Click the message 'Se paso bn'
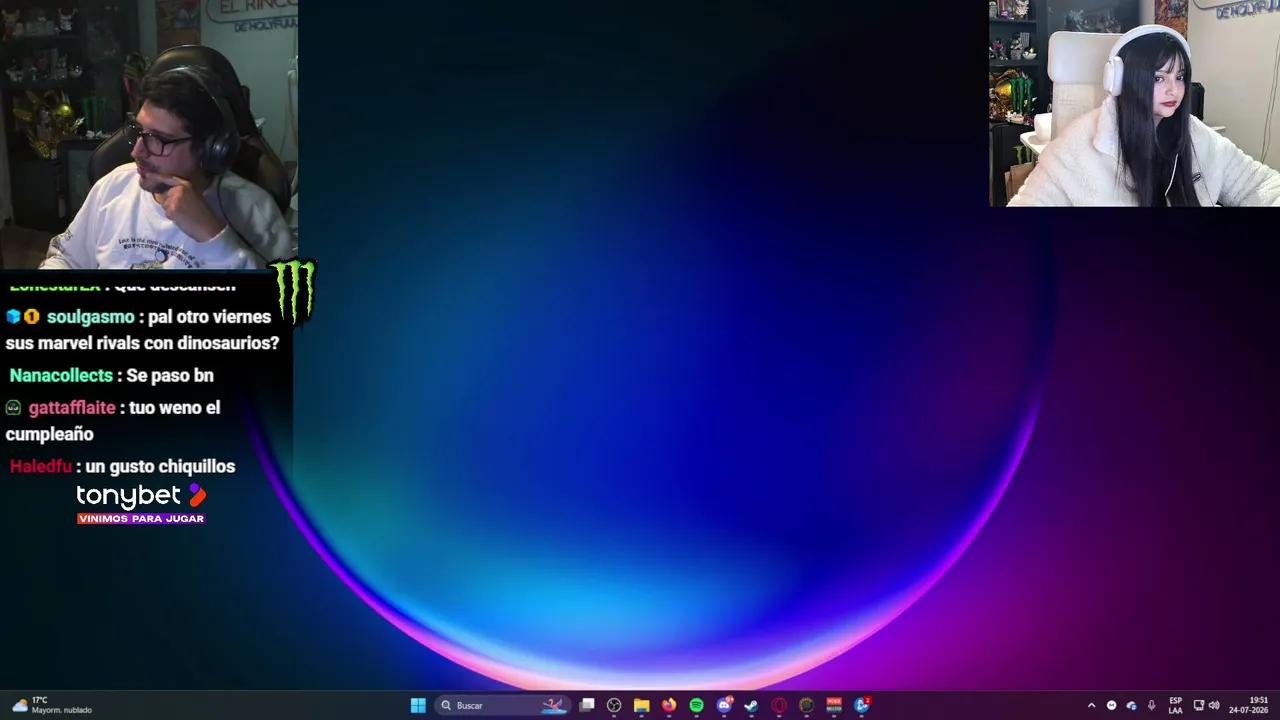 click(170, 376)
